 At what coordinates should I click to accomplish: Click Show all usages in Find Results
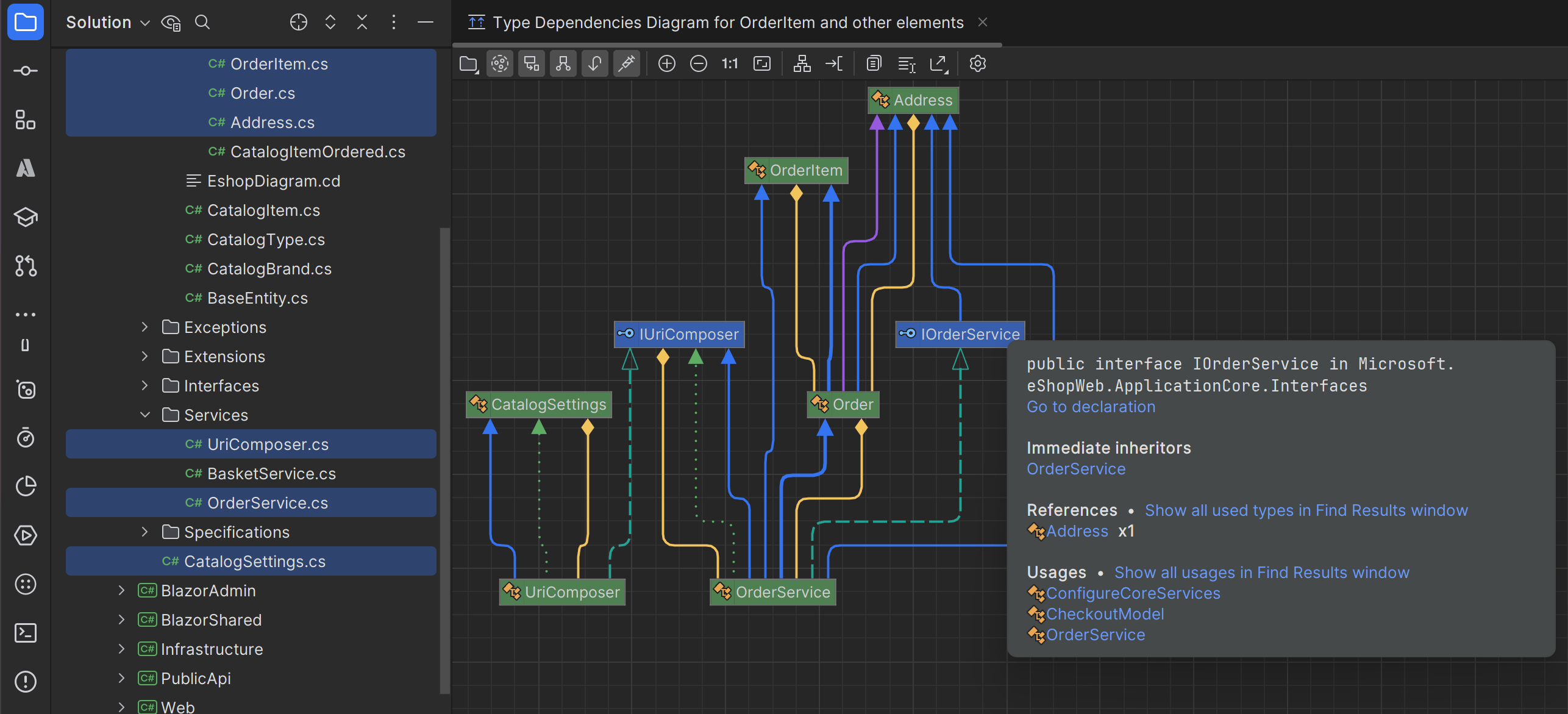point(1261,573)
